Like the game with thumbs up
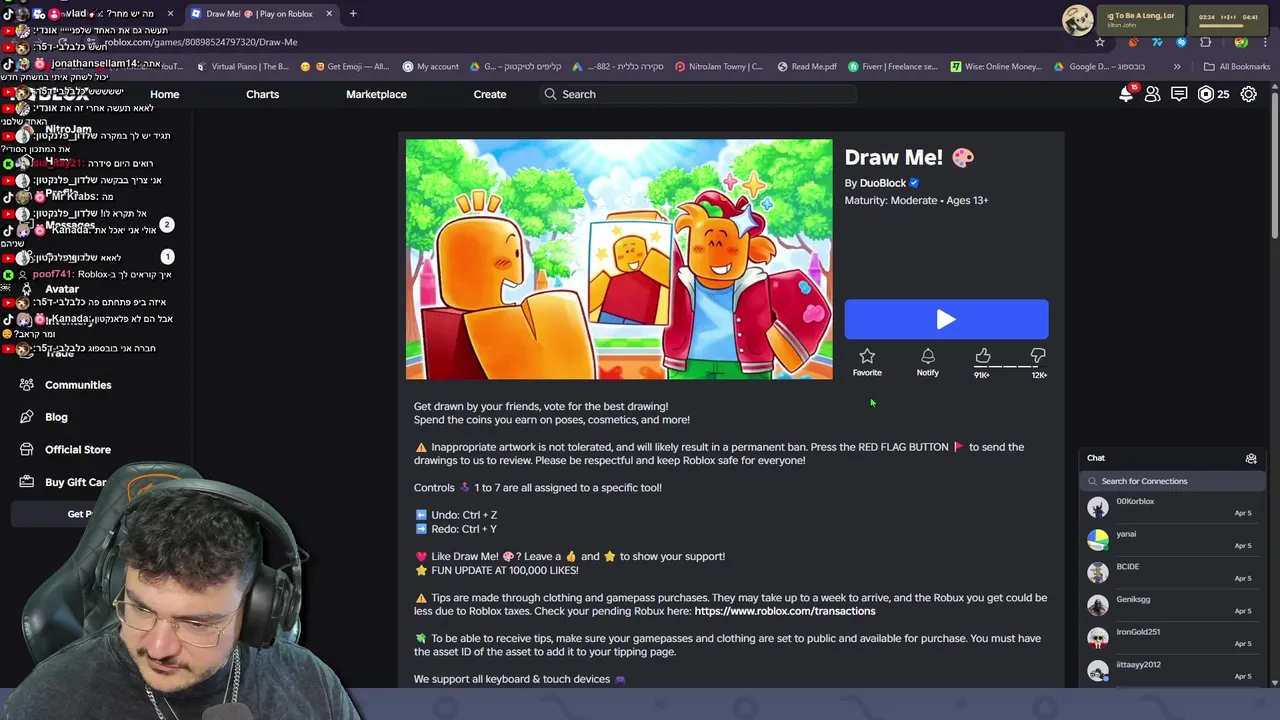 pyautogui.click(x=983, y=357)
